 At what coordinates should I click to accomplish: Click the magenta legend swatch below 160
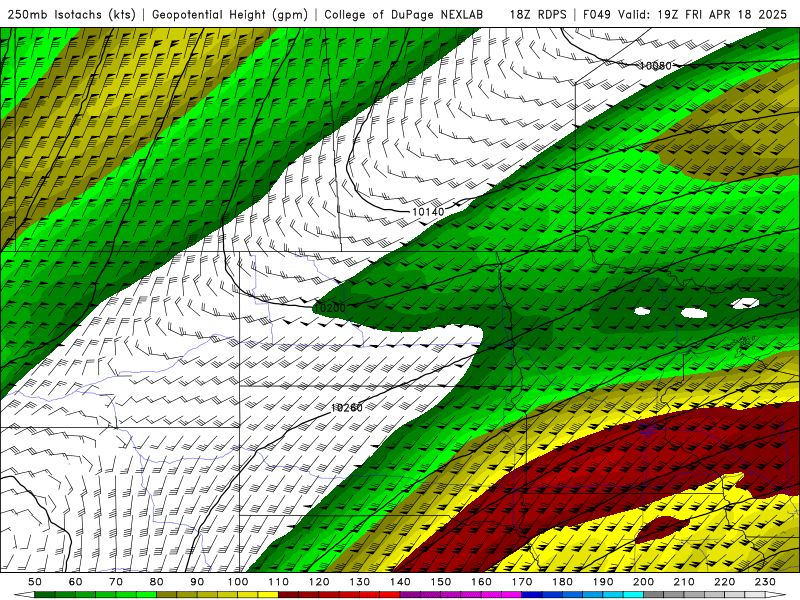(491, 595)
